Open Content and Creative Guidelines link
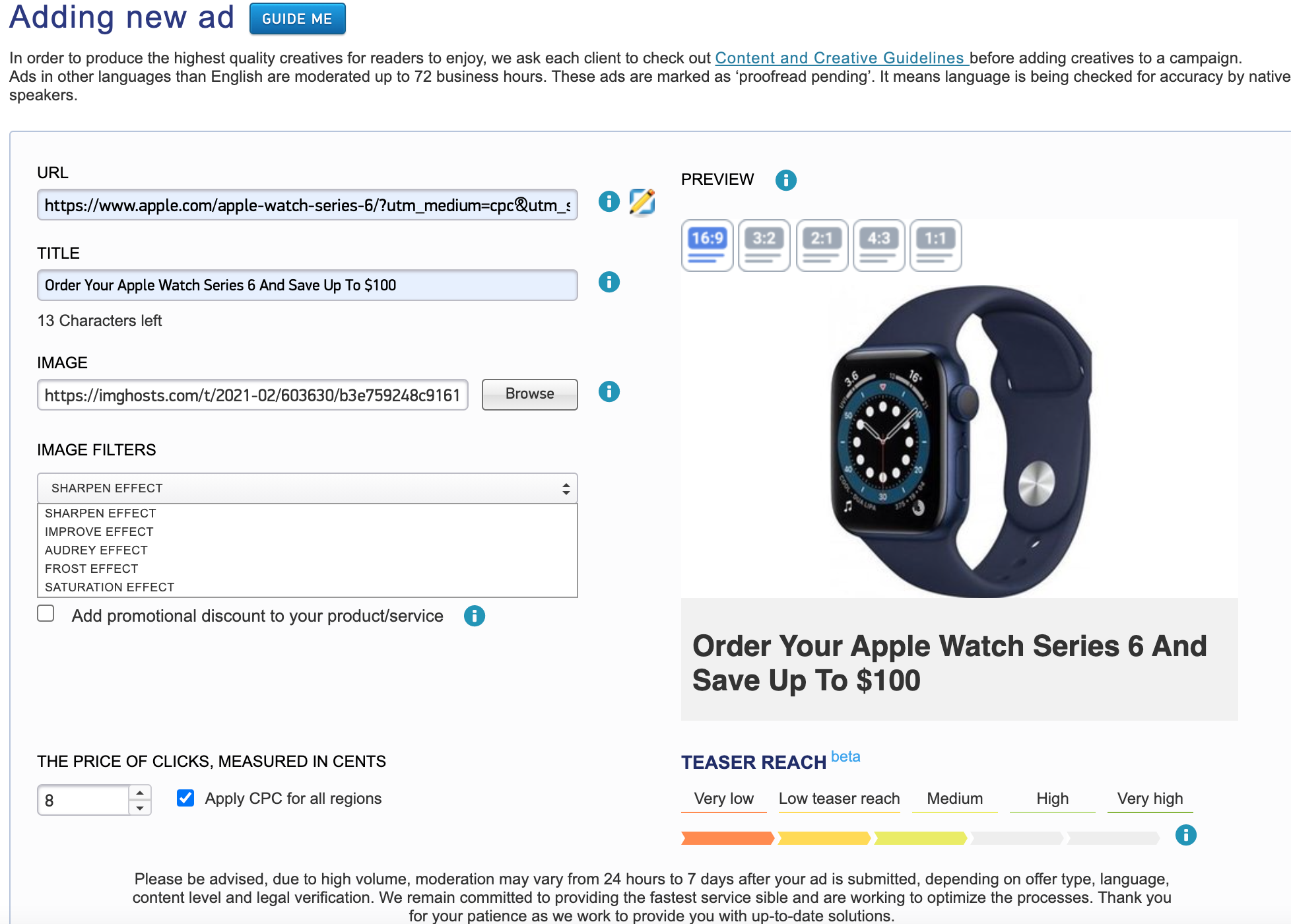This screenshot has width=1291, height=924. (x=841, y=58)
